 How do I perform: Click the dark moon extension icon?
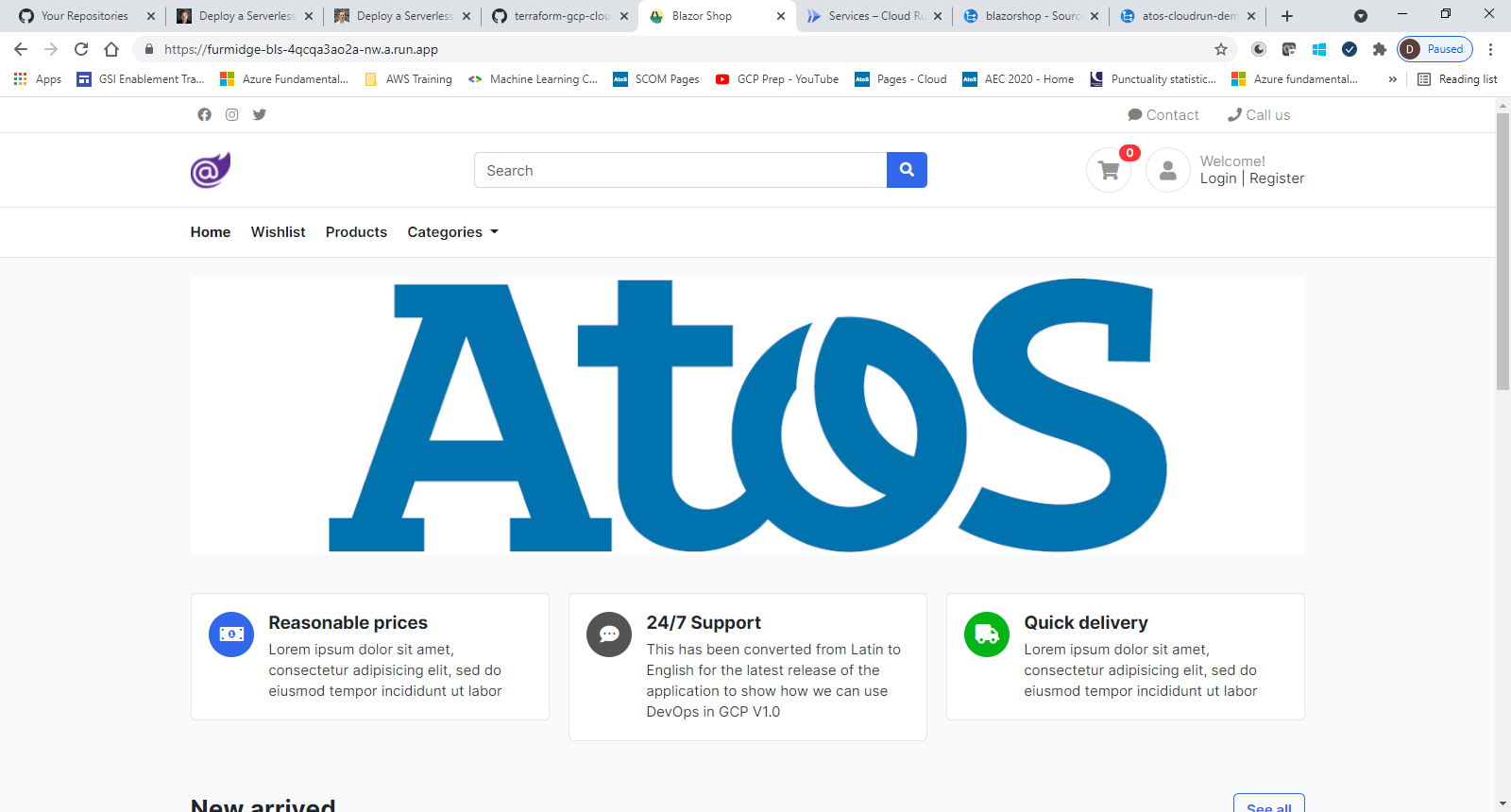click(x=1259, y=49)
